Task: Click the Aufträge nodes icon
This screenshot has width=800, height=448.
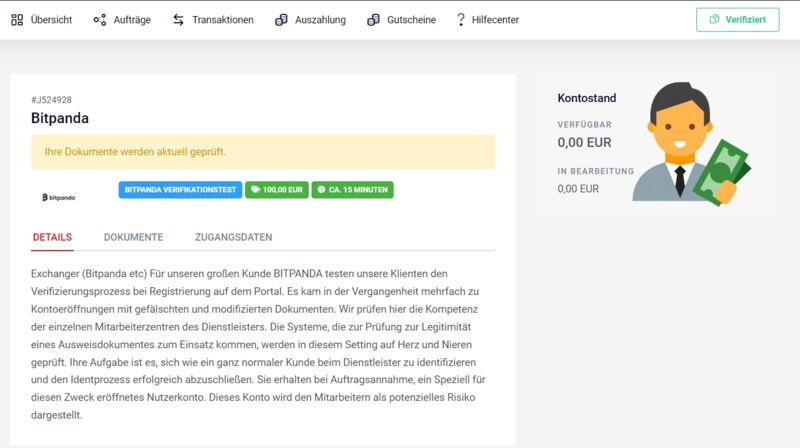Action: pos(99,20)
